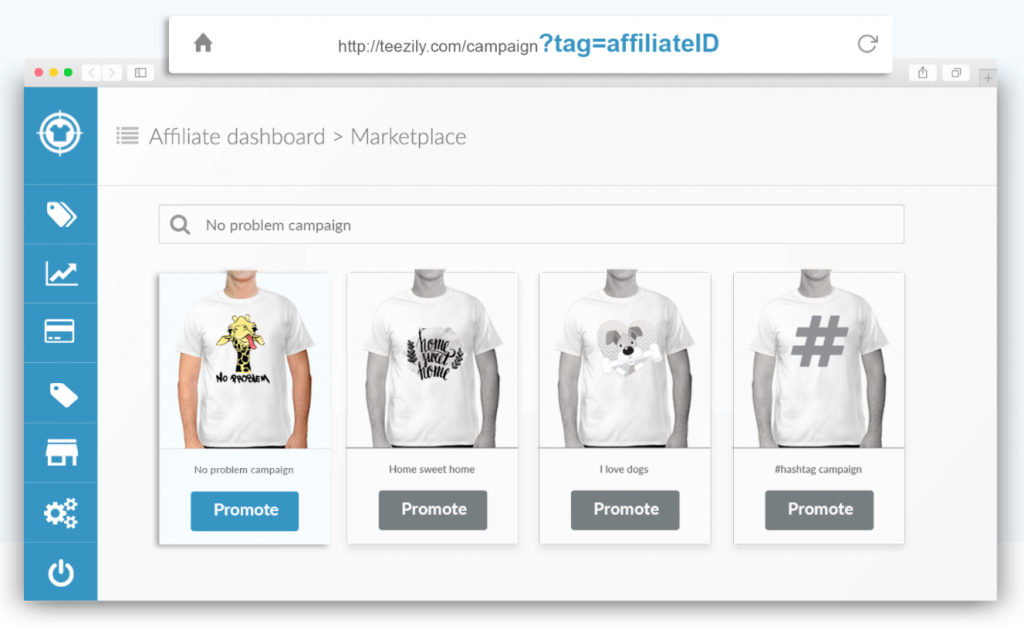Screen dimensions: 1024x634
Task: Promote the #hashtag campaign
Action: (820, 510)
